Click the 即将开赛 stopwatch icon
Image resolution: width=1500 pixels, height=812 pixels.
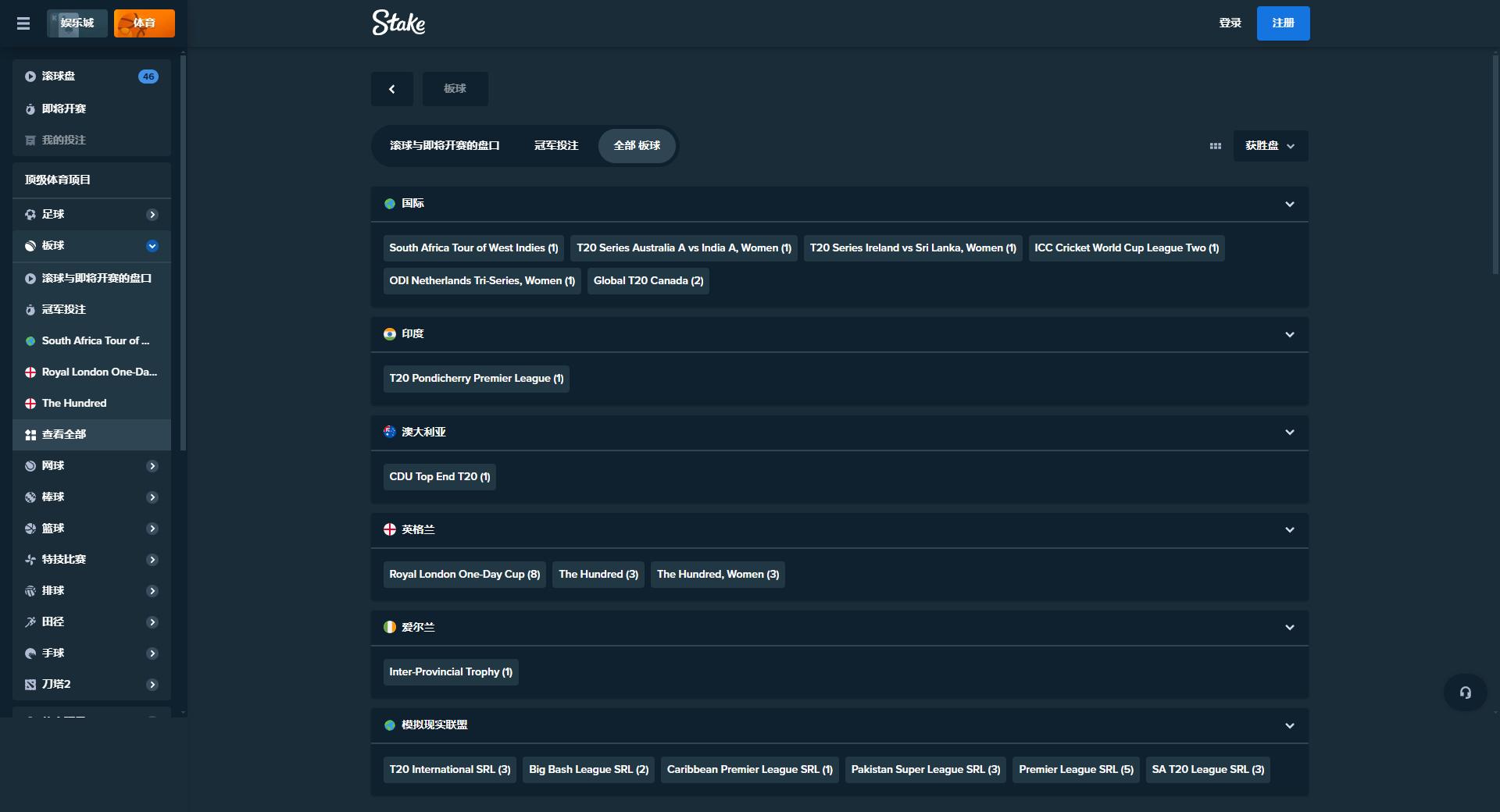click(30, 109)
